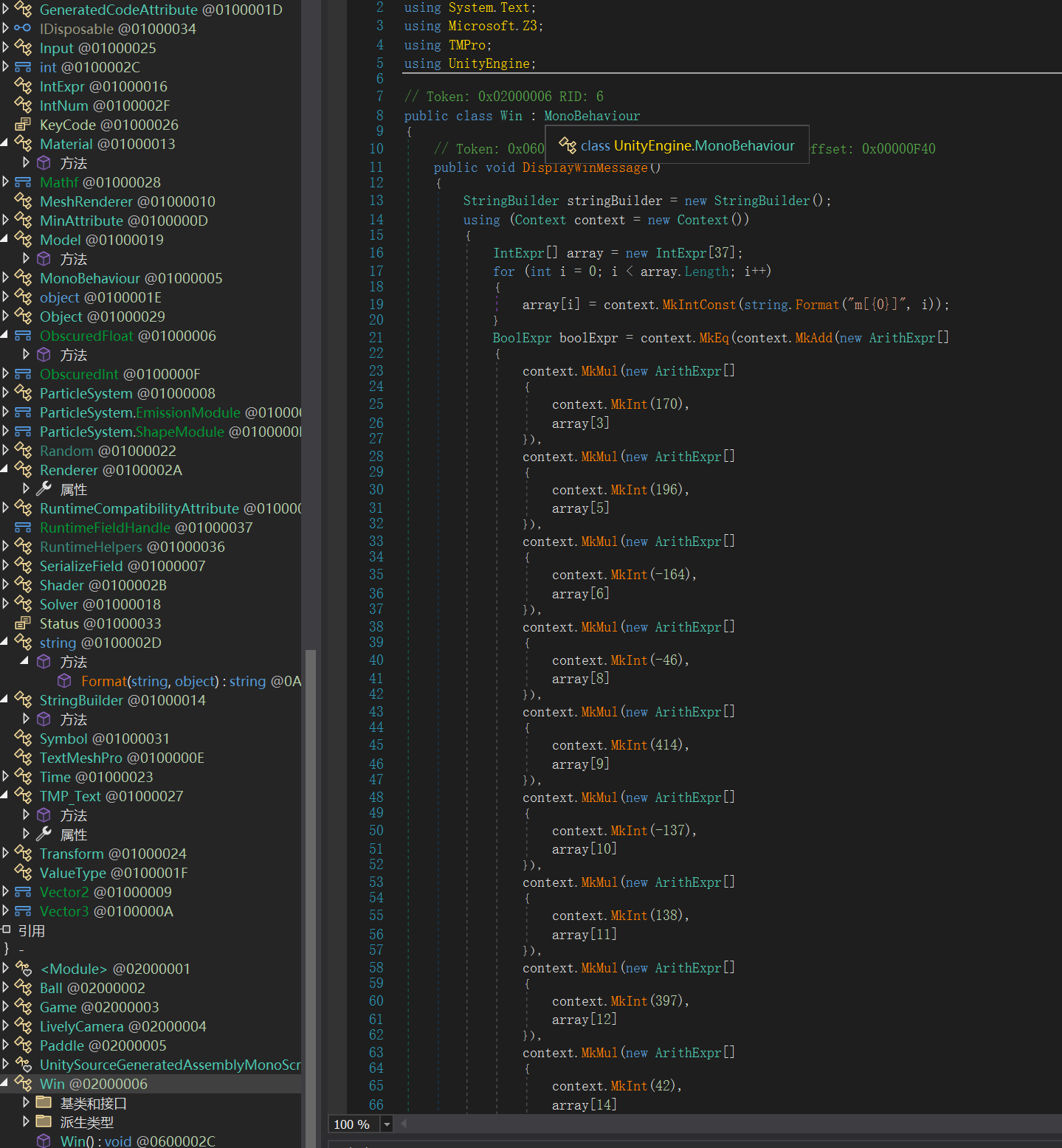This screenshot has height=1148, width=1062.
Task: Click the interface icon next to IDisposable
Action: 23,29
